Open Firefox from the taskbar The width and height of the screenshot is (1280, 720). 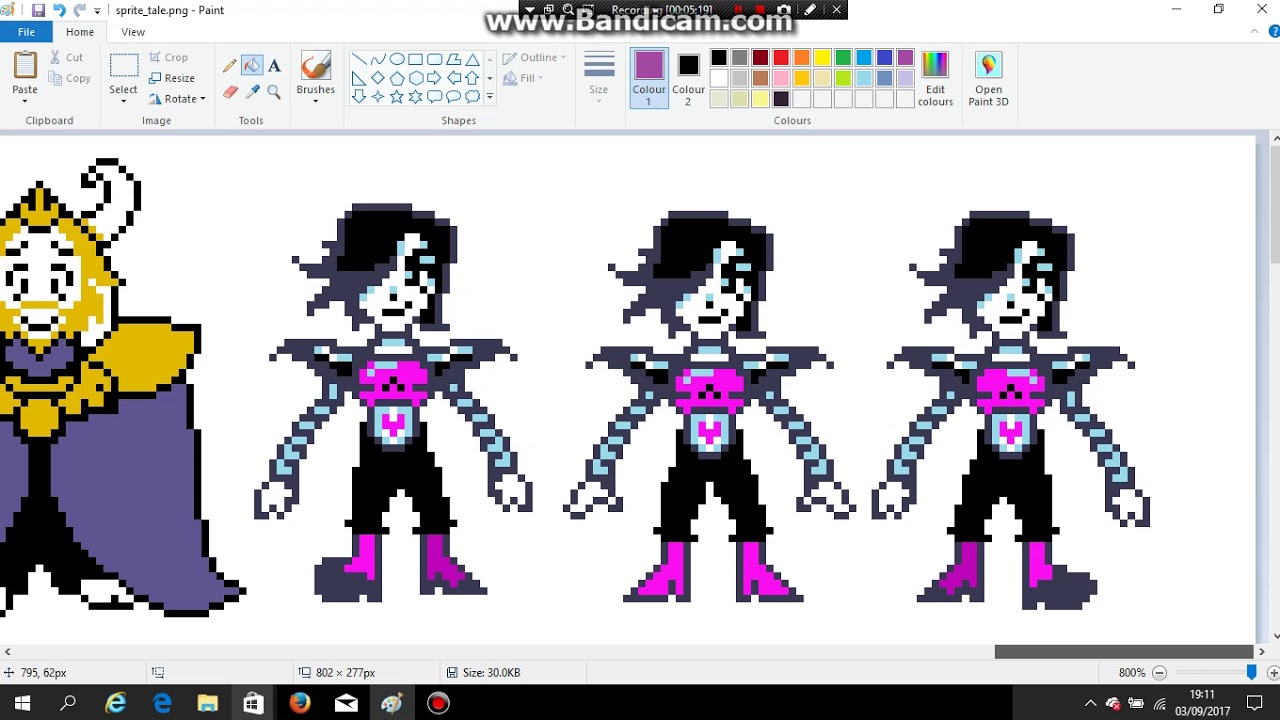[299, 703]
